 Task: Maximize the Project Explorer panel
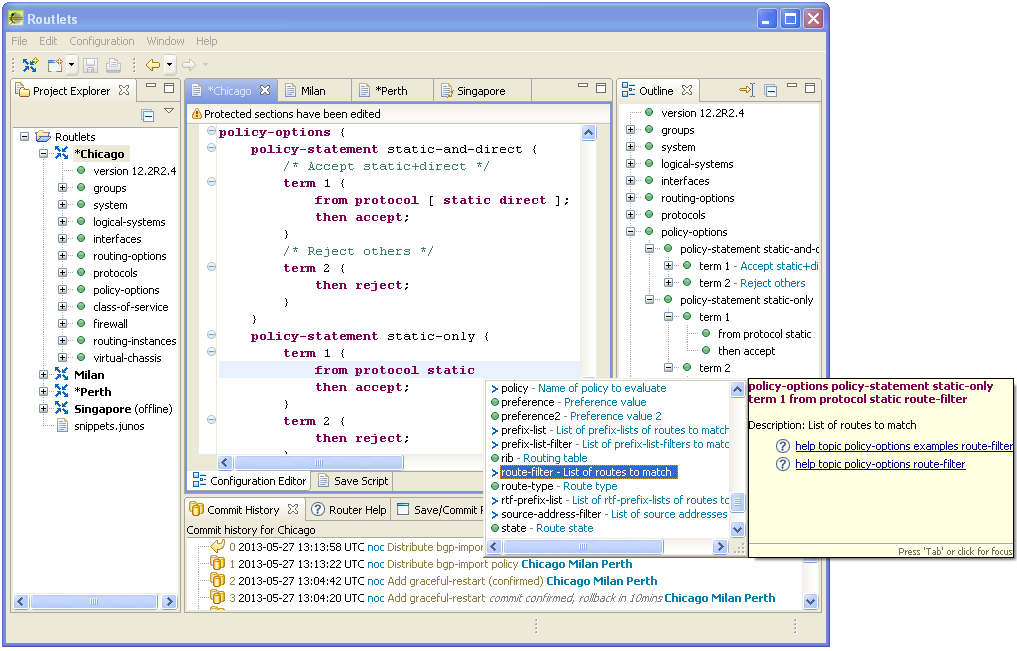click(x=168, y=88)
